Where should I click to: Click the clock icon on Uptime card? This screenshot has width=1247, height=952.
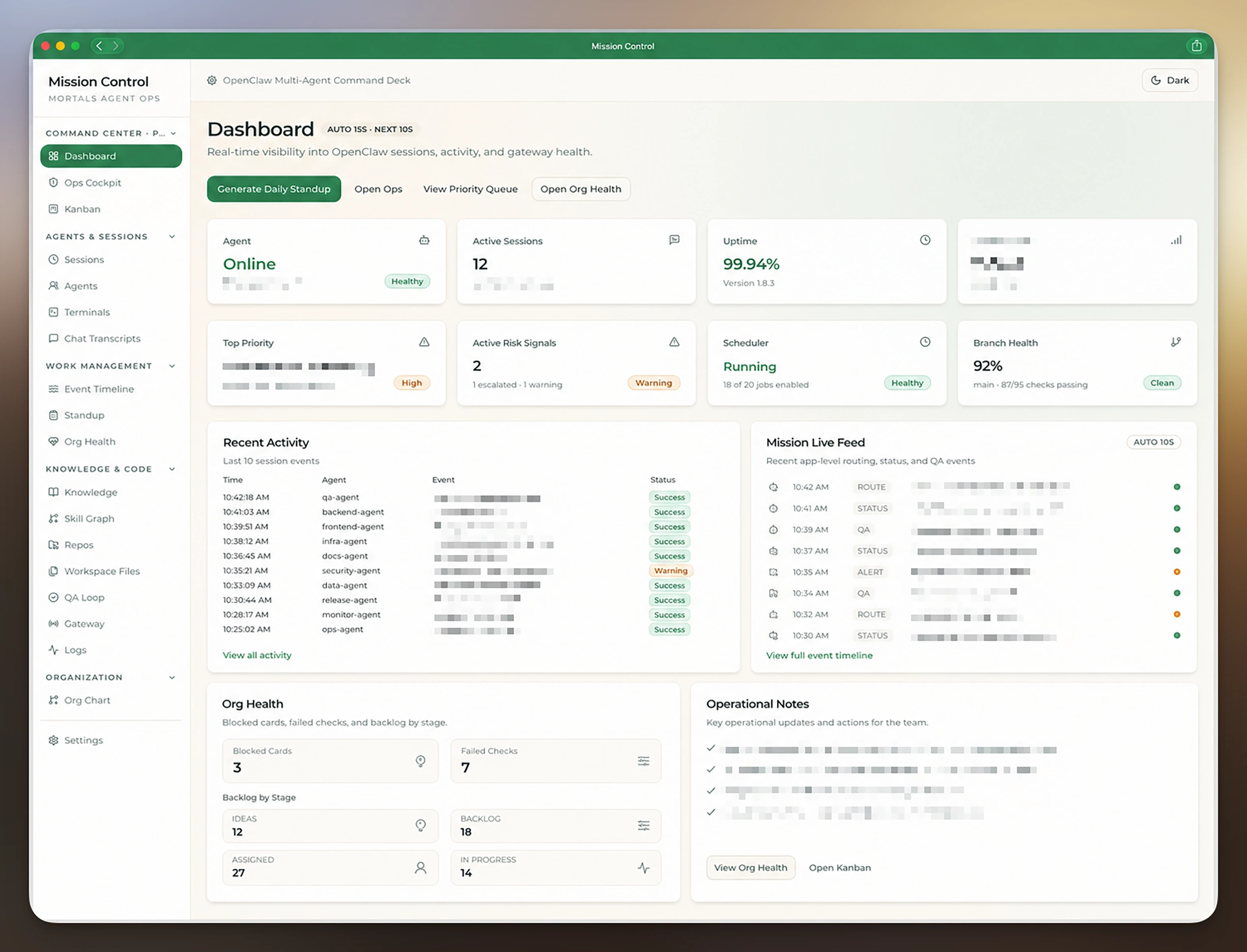925,240
